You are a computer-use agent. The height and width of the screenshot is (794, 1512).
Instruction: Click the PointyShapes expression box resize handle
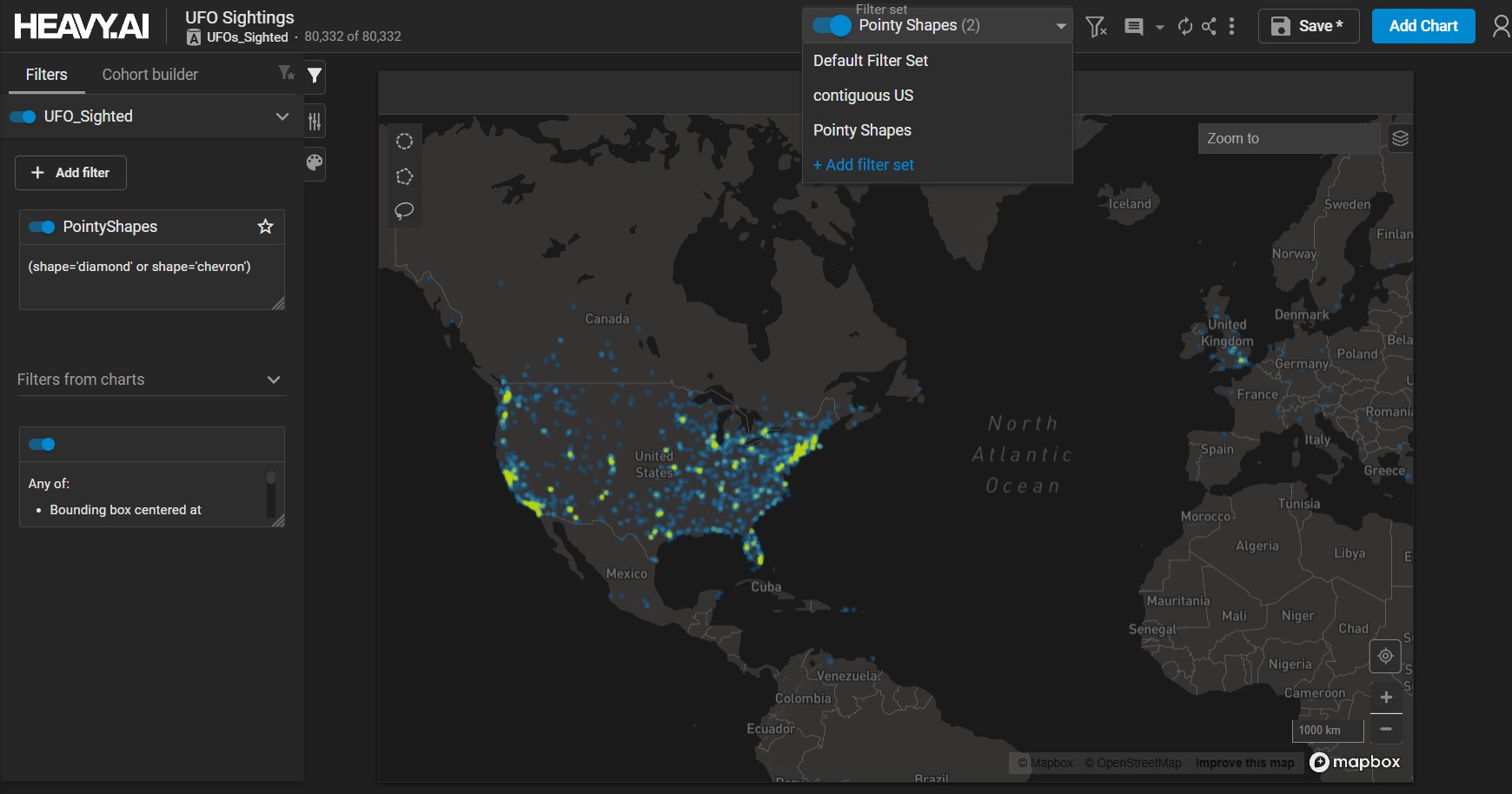278,303
